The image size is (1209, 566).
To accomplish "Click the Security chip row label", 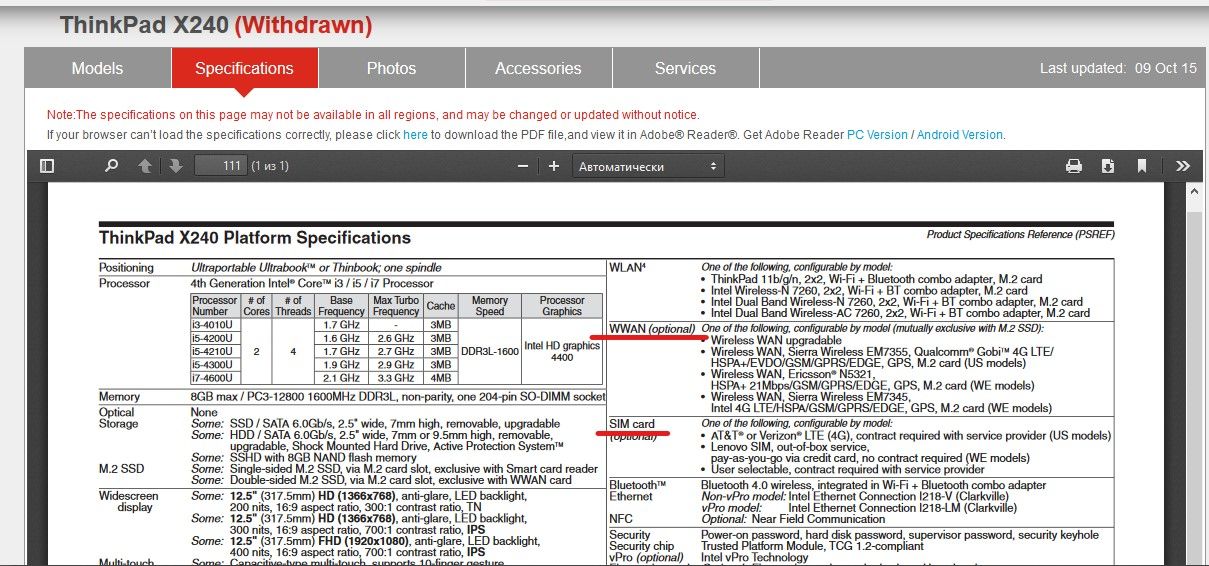I will tap(642, 546).
